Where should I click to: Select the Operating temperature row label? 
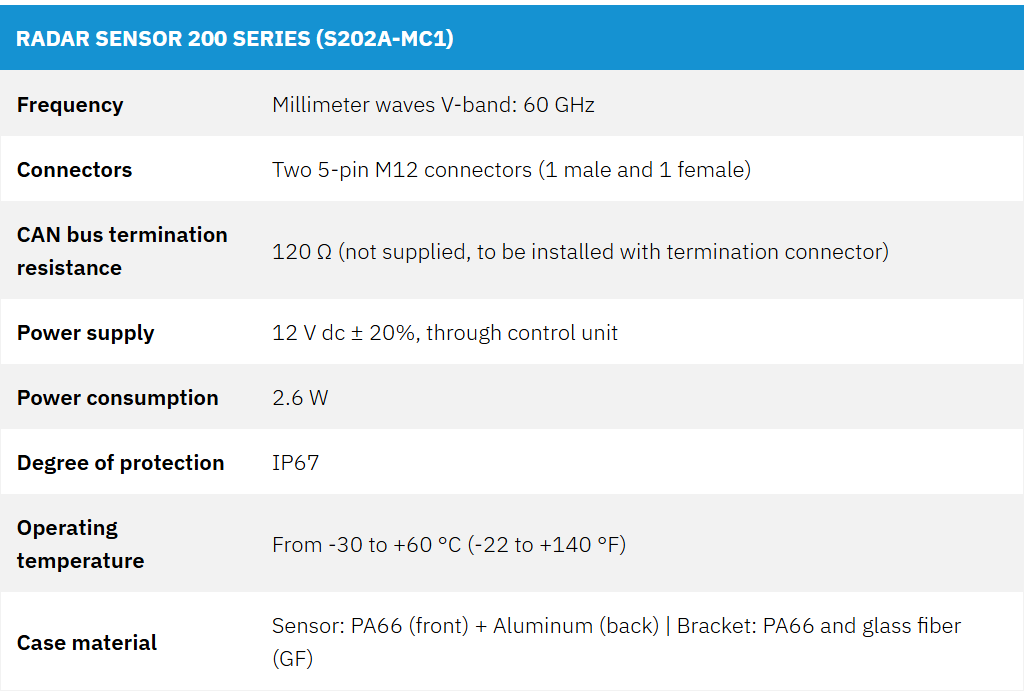point(80,544)
